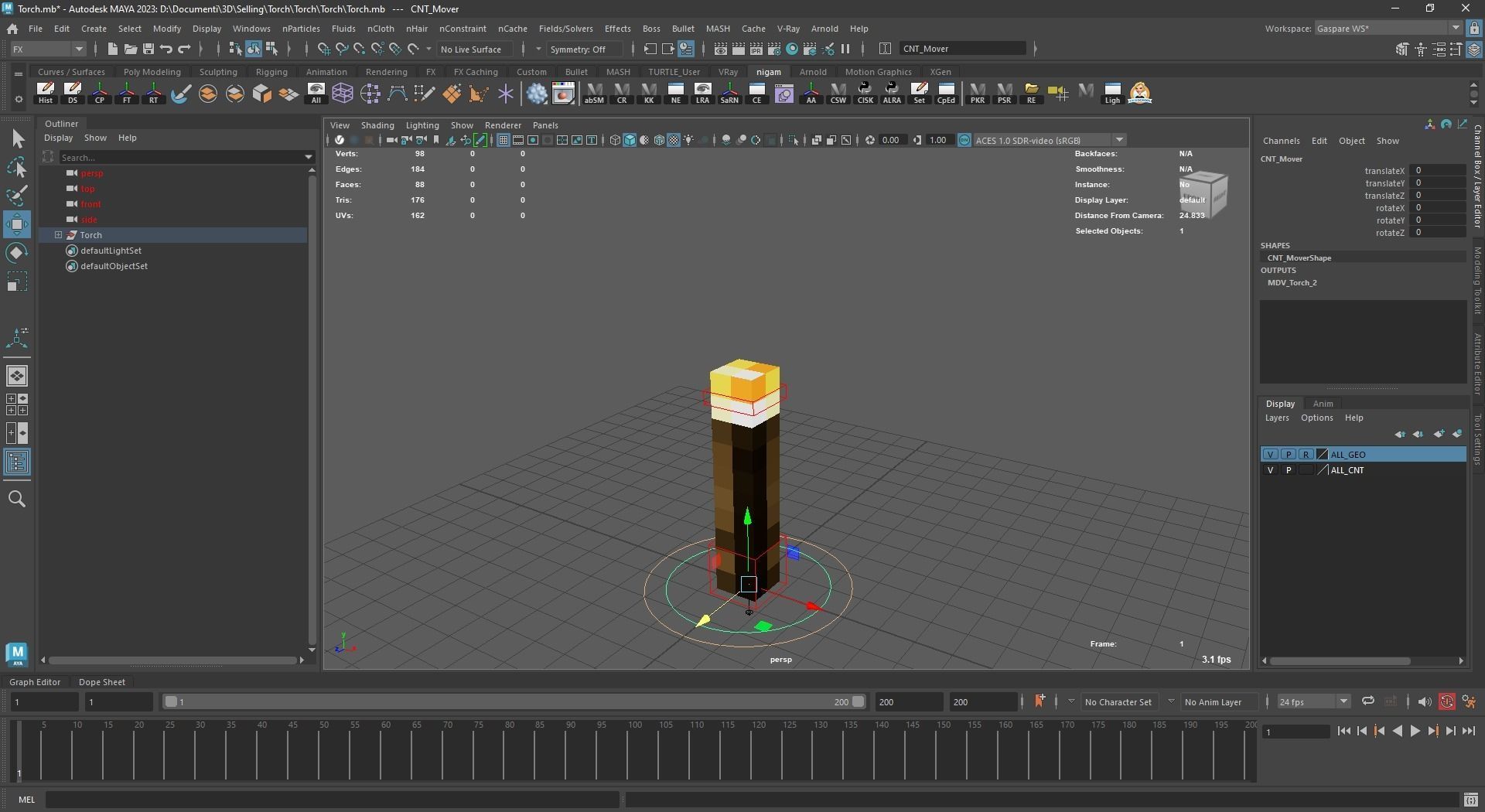Open the Symmetry: Off dropdown
The image size is (1485, 812).
tap(584, 49)
